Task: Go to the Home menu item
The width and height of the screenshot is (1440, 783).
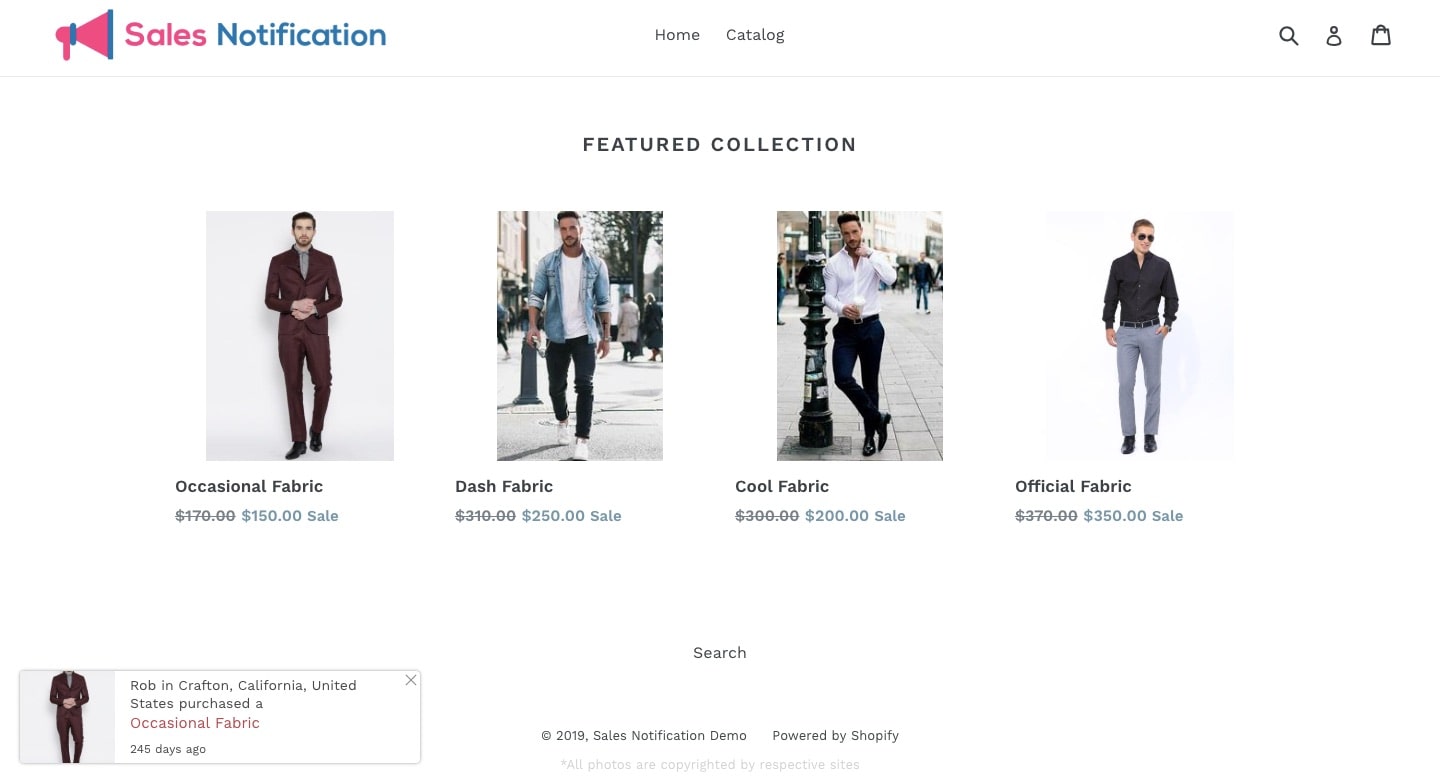Action: (x=677, y=35)
